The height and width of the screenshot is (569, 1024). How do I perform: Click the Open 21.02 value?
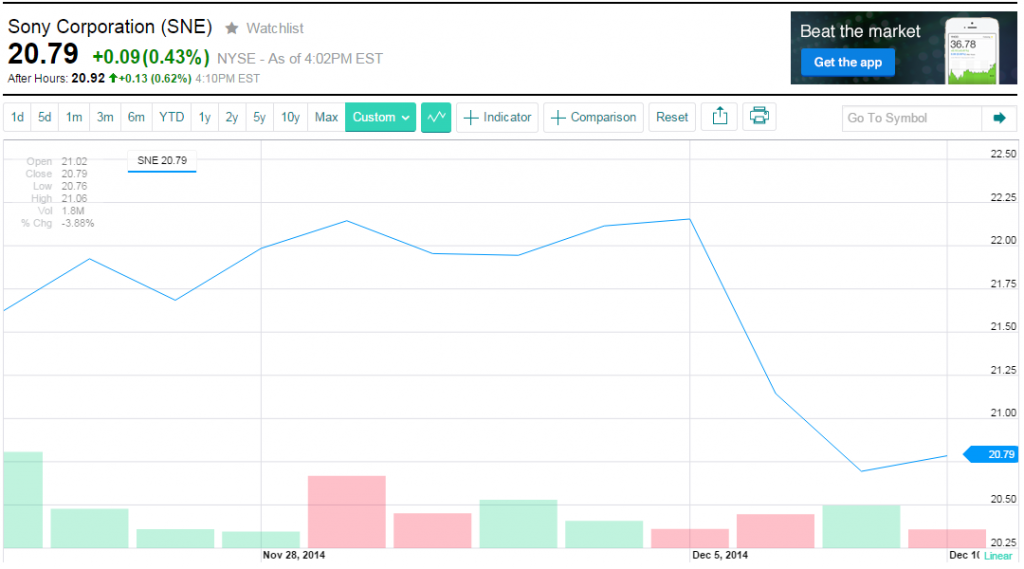click(74, 161)
